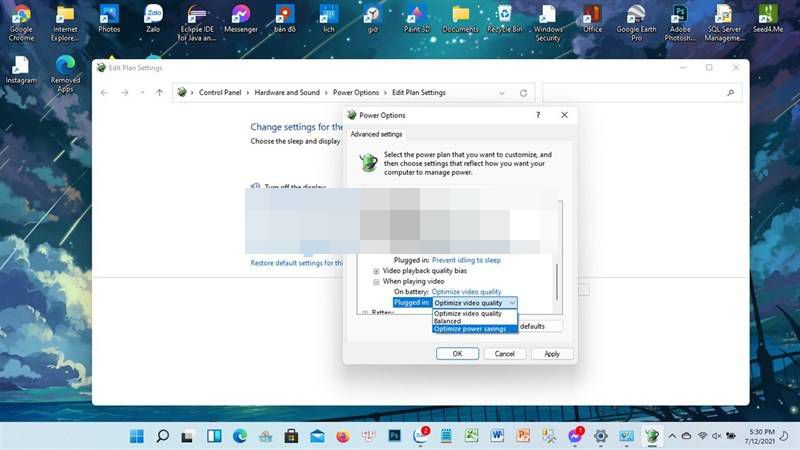Click the up-one-level arrow in the address bar
Image resolution: width=800 pixels, height=450 pixels.
159,93
